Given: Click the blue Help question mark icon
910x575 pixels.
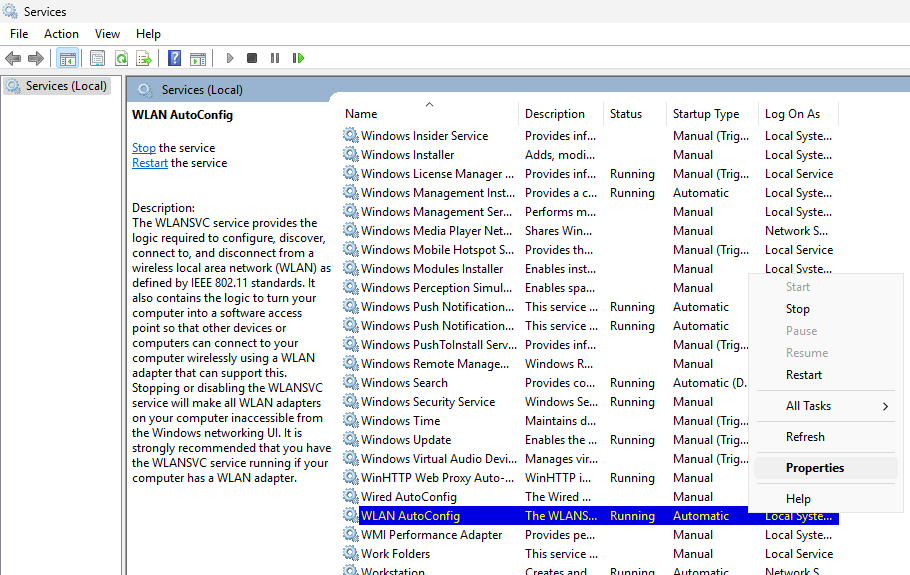Looking at the screenshot, I should pyautogui.click(x=174, y=58).
